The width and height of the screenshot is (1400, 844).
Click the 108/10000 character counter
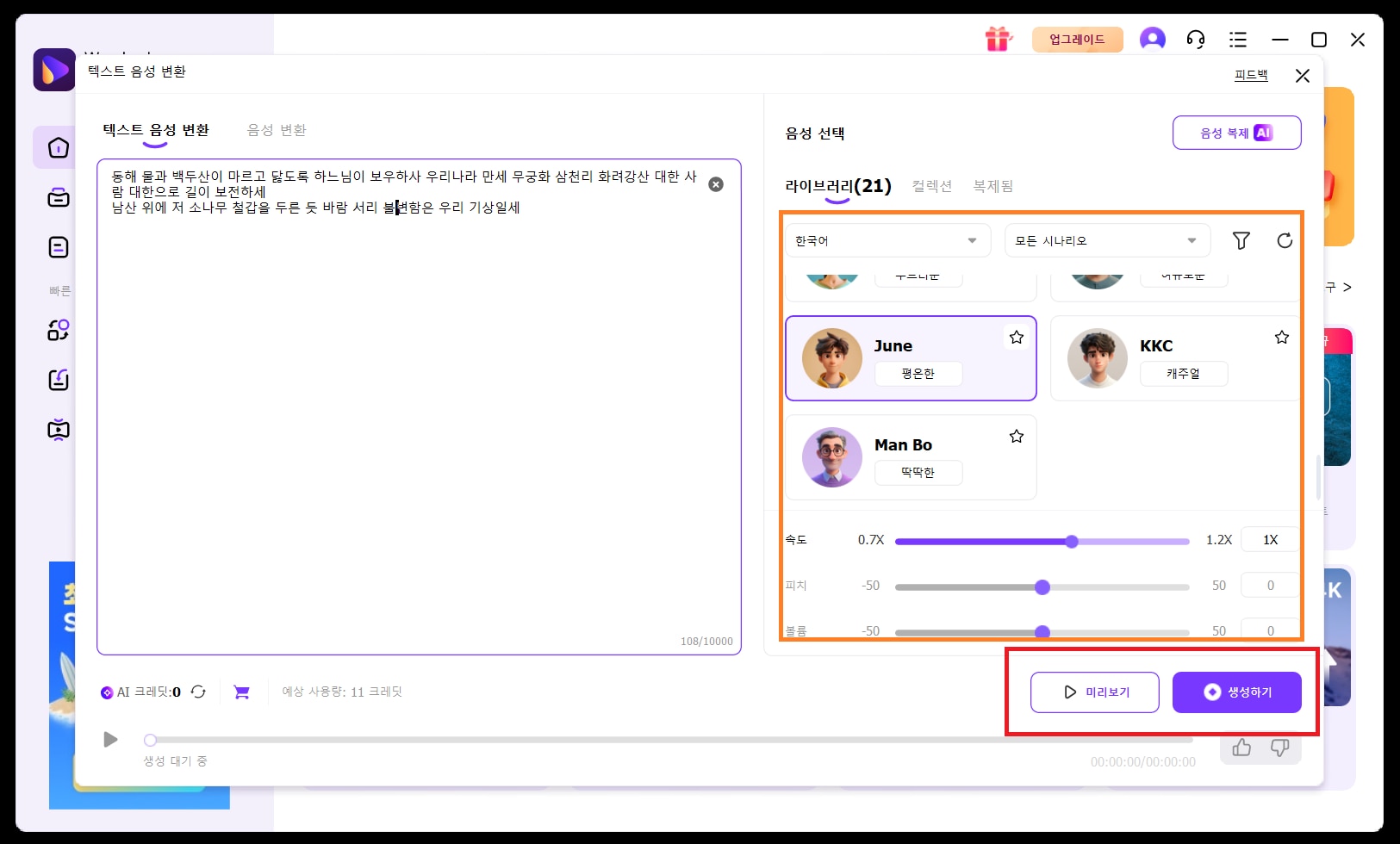(x=706, y=642)
